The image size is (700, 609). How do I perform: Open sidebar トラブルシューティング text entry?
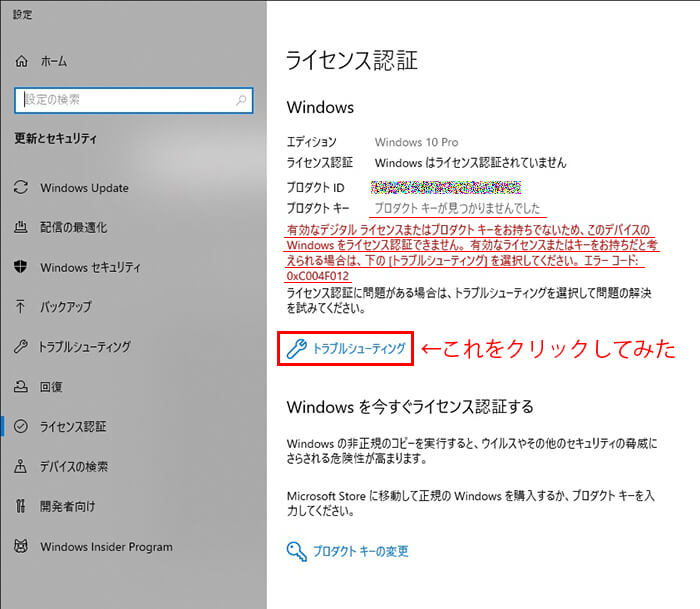click(85, 347)
